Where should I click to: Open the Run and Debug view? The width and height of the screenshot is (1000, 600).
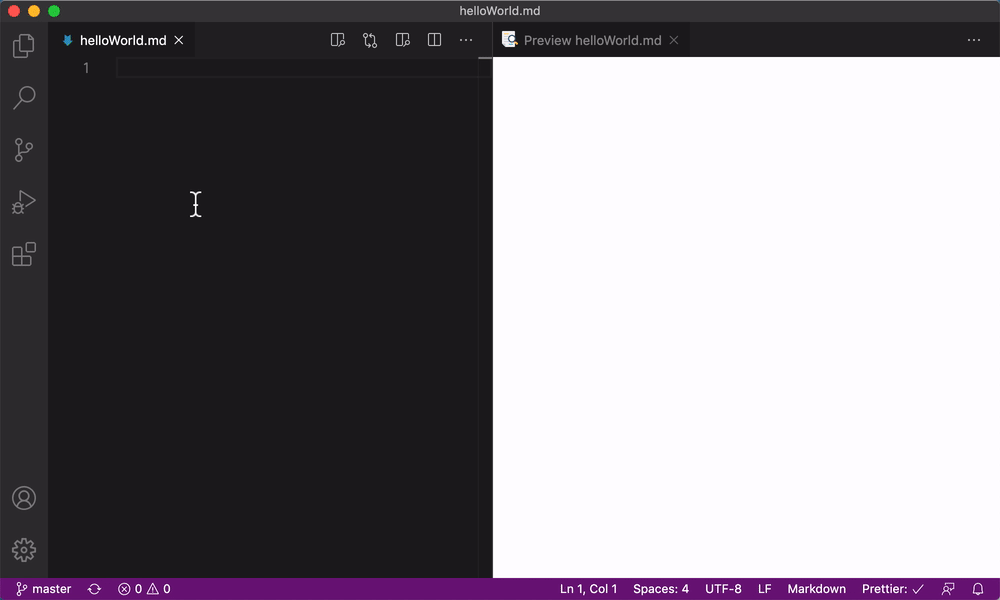[x=24, y=202]
